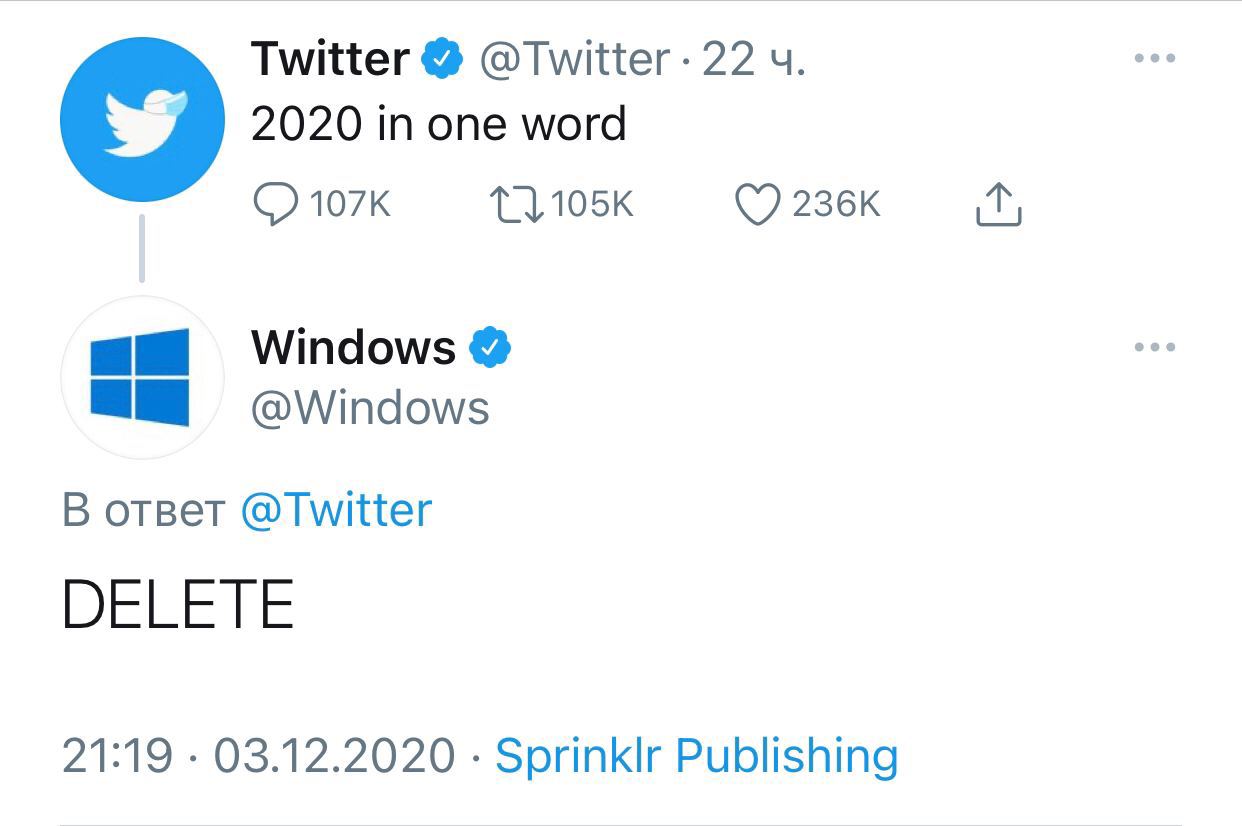Open the Sprinklr Publishing source link
The height and width of the screenshot is (826, 1242).
697,756
